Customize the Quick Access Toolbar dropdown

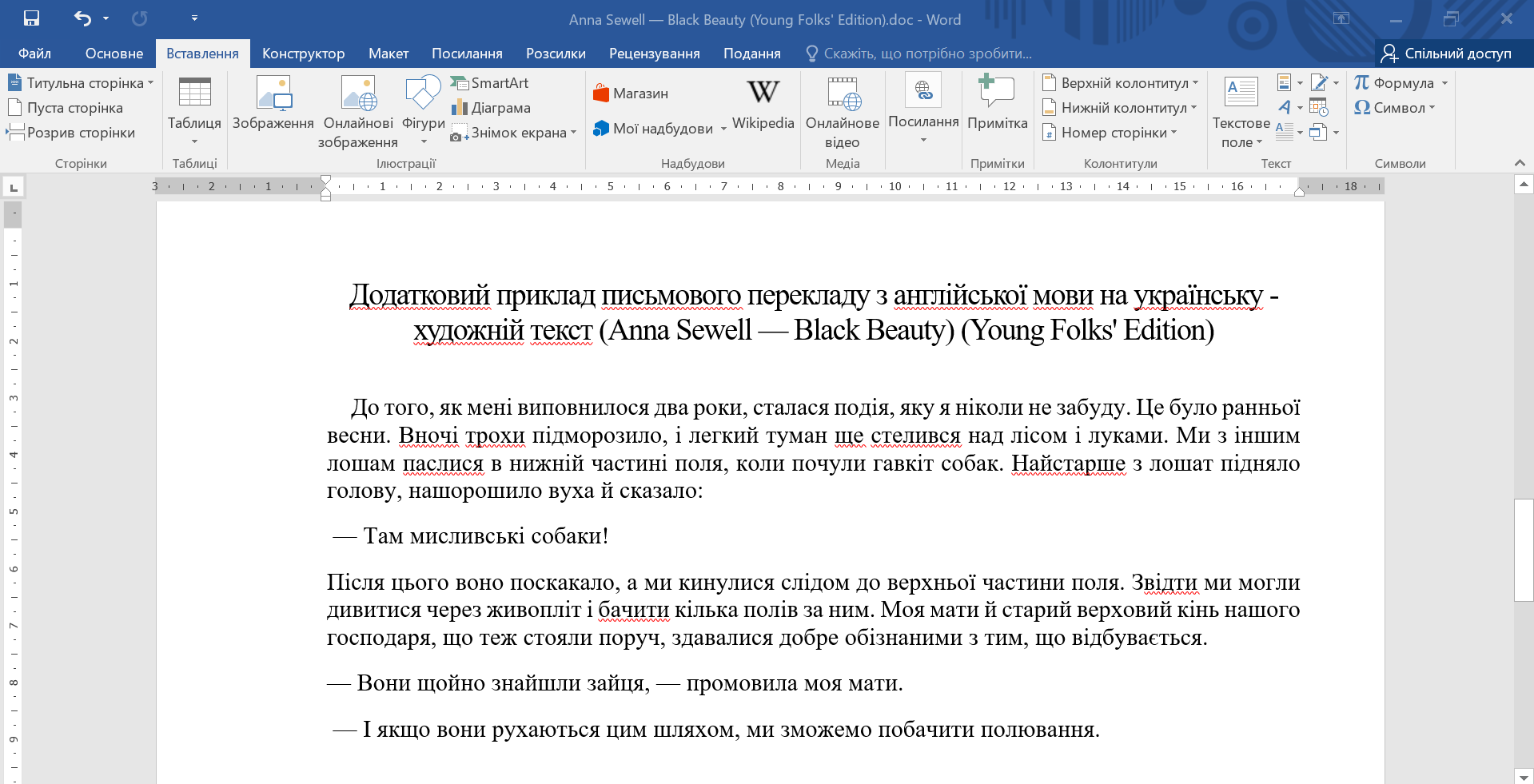(x=194, y=18)
